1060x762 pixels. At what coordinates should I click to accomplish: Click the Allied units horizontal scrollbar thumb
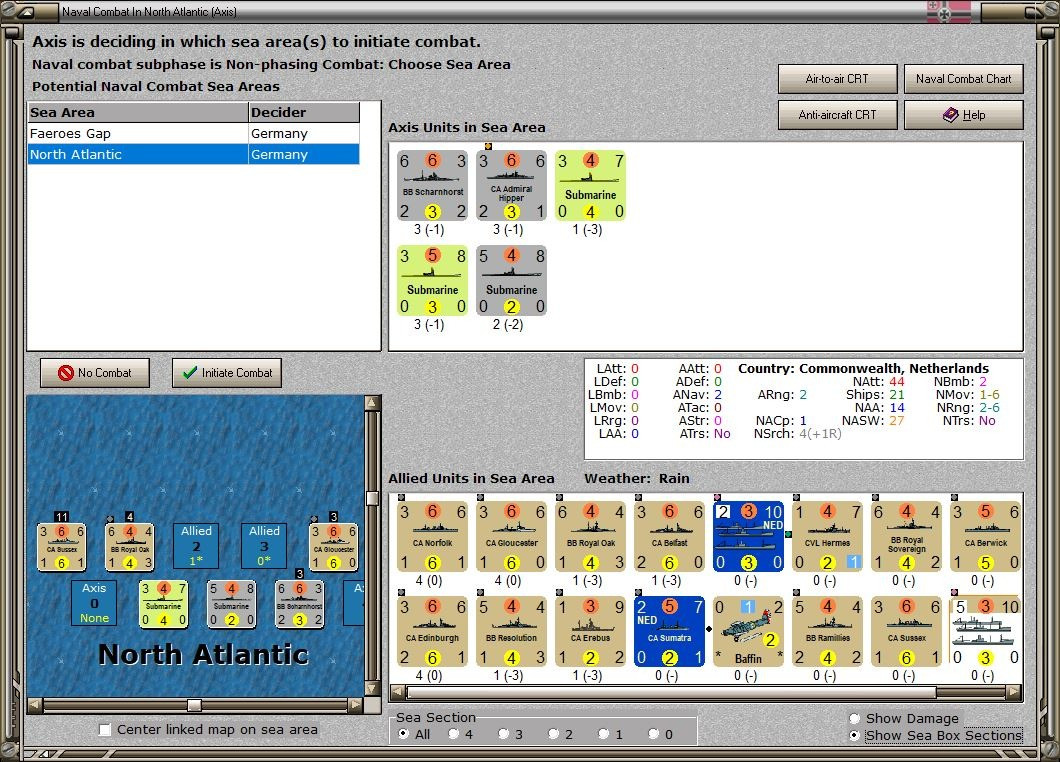click(671, 692)
